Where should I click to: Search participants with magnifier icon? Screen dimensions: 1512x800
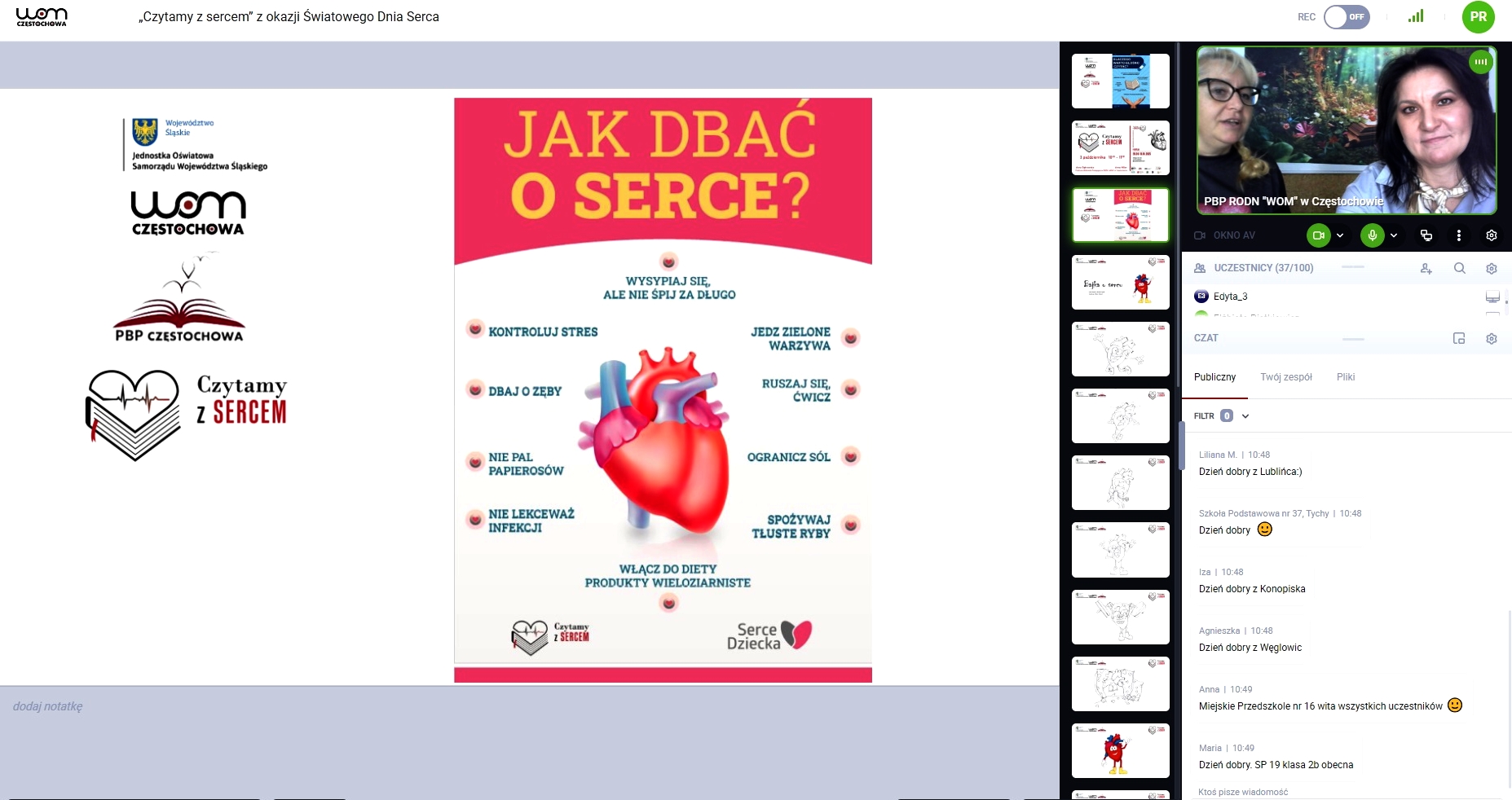[1459, 268]
